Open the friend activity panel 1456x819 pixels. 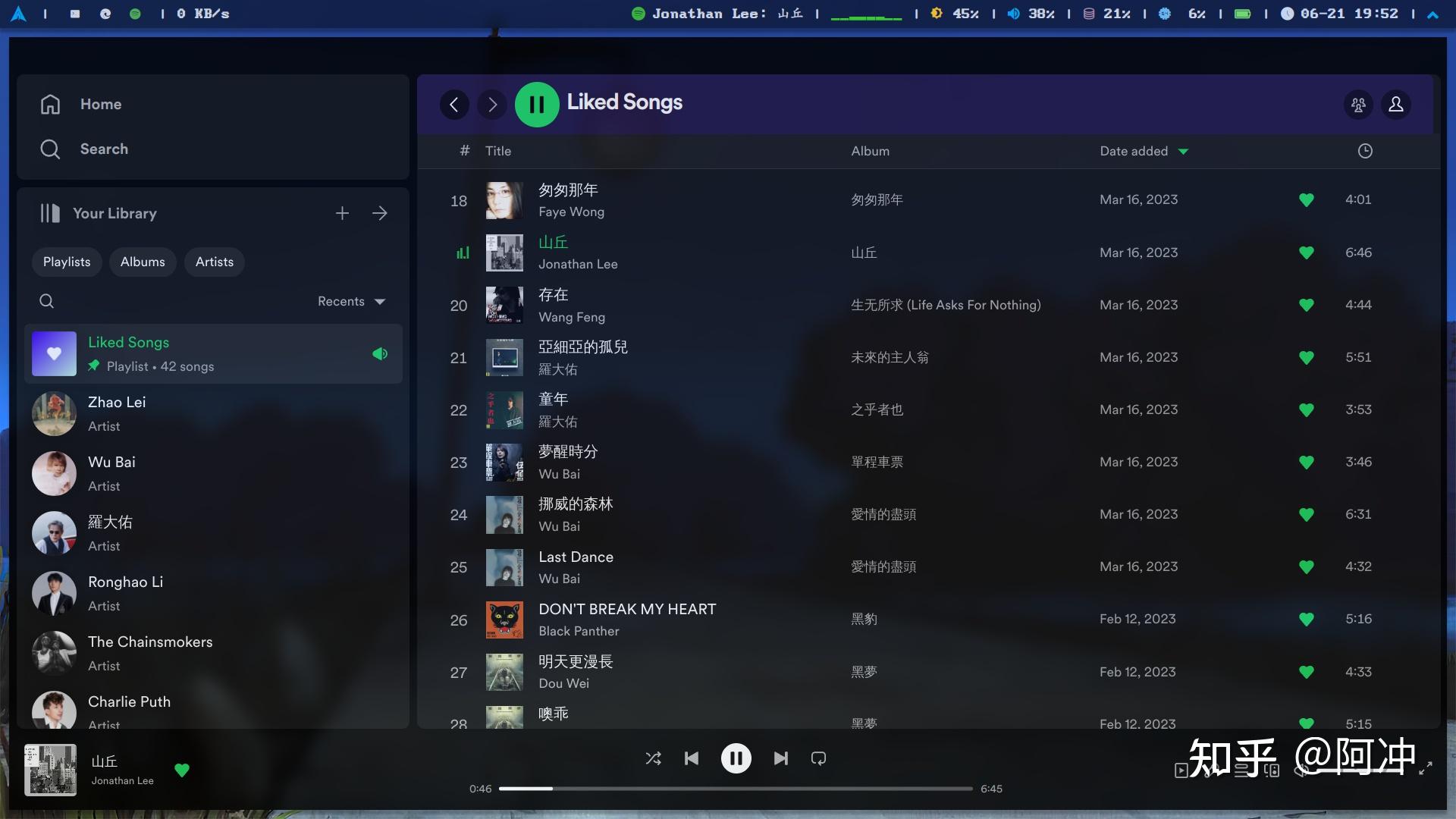[1358, 105]
